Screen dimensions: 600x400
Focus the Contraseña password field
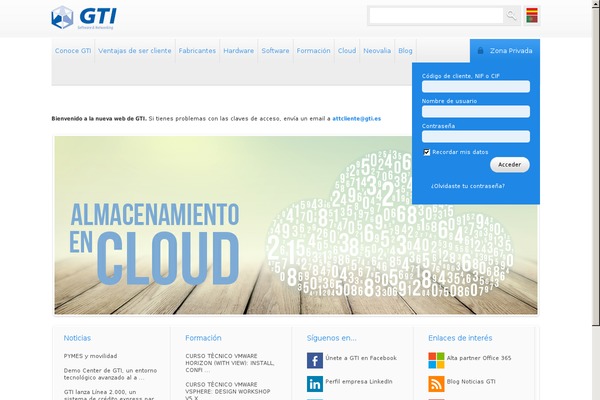pos(476,136)
